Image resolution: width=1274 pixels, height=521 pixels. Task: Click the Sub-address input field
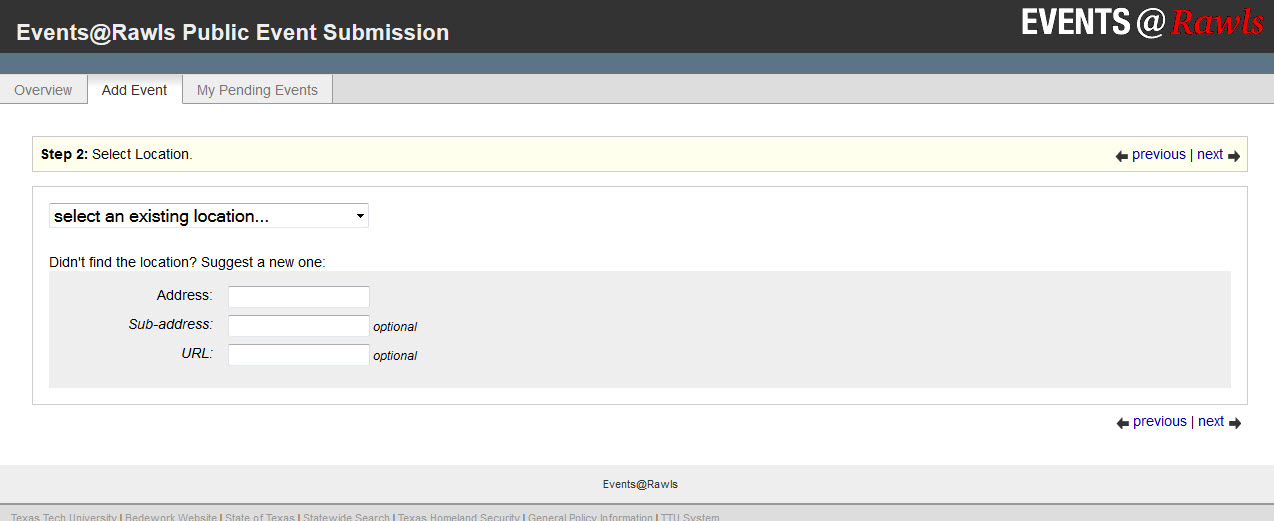pos(299,326)
